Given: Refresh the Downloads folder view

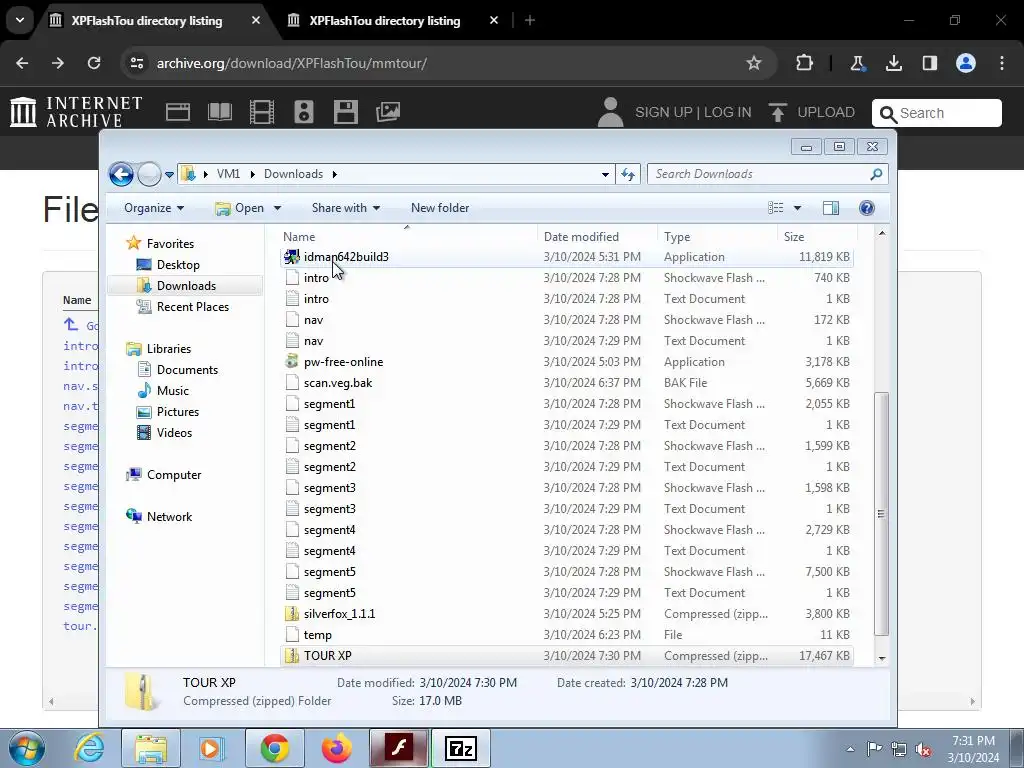Looking at the screenshot, I should [628, 174].
